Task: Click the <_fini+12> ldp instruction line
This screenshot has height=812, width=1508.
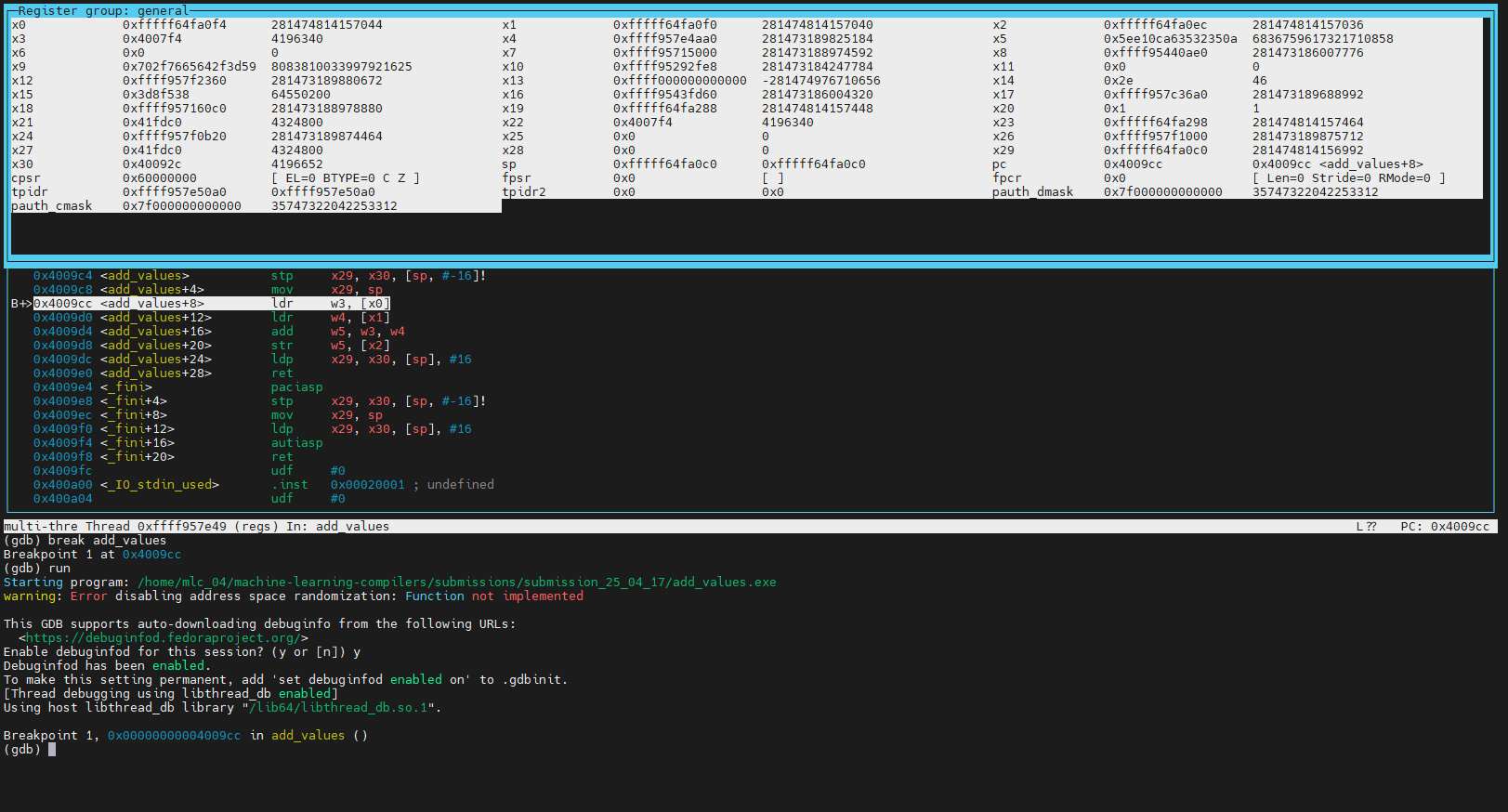Action: click(x=253, y=429)
